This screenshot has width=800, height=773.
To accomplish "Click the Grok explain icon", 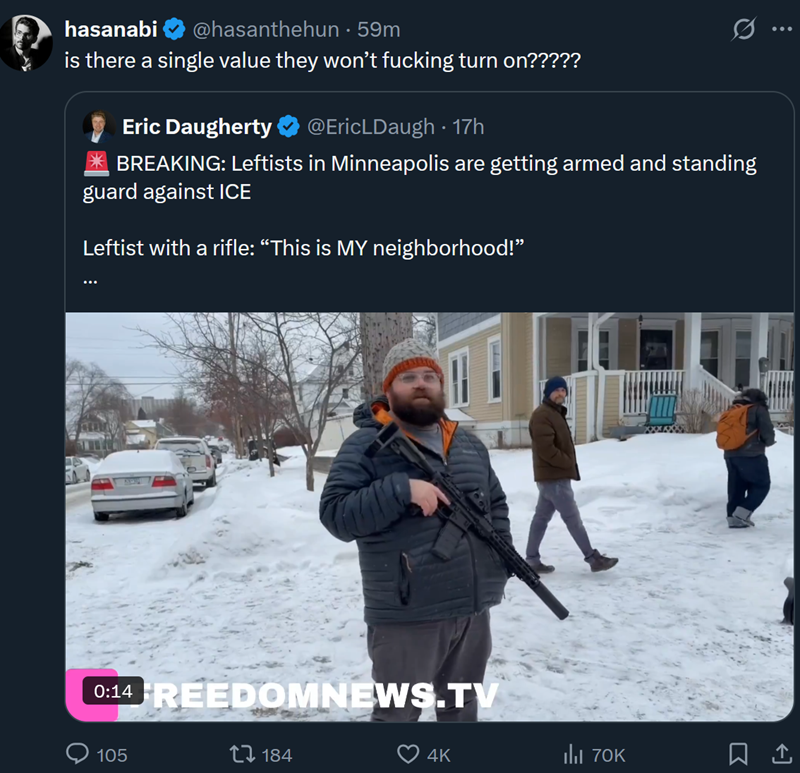I will (x=743, y=29).
